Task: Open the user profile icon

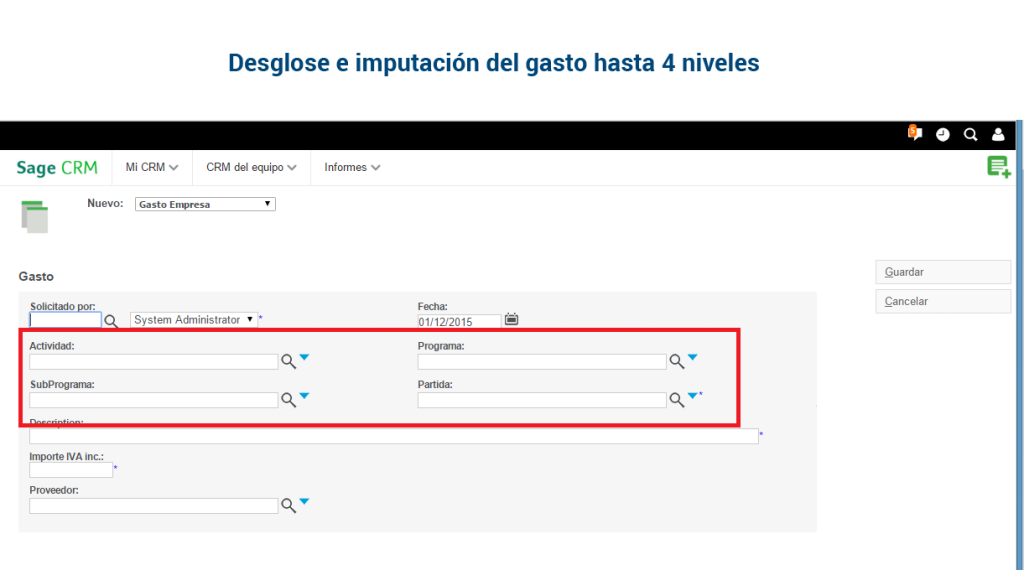Action: tap(998, 135)
